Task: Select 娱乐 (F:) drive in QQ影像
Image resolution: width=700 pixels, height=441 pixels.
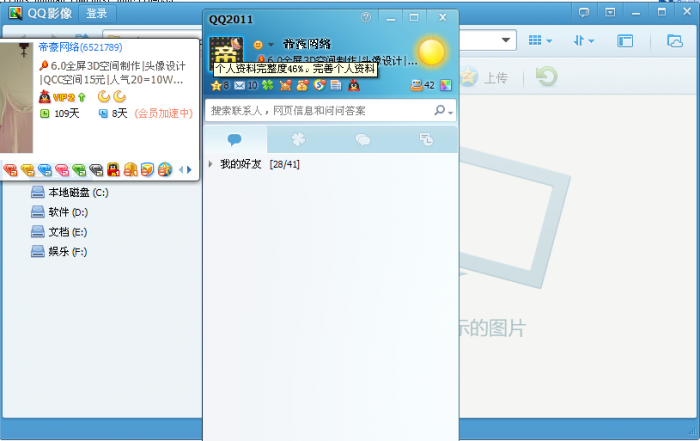Action: (59, 251)
